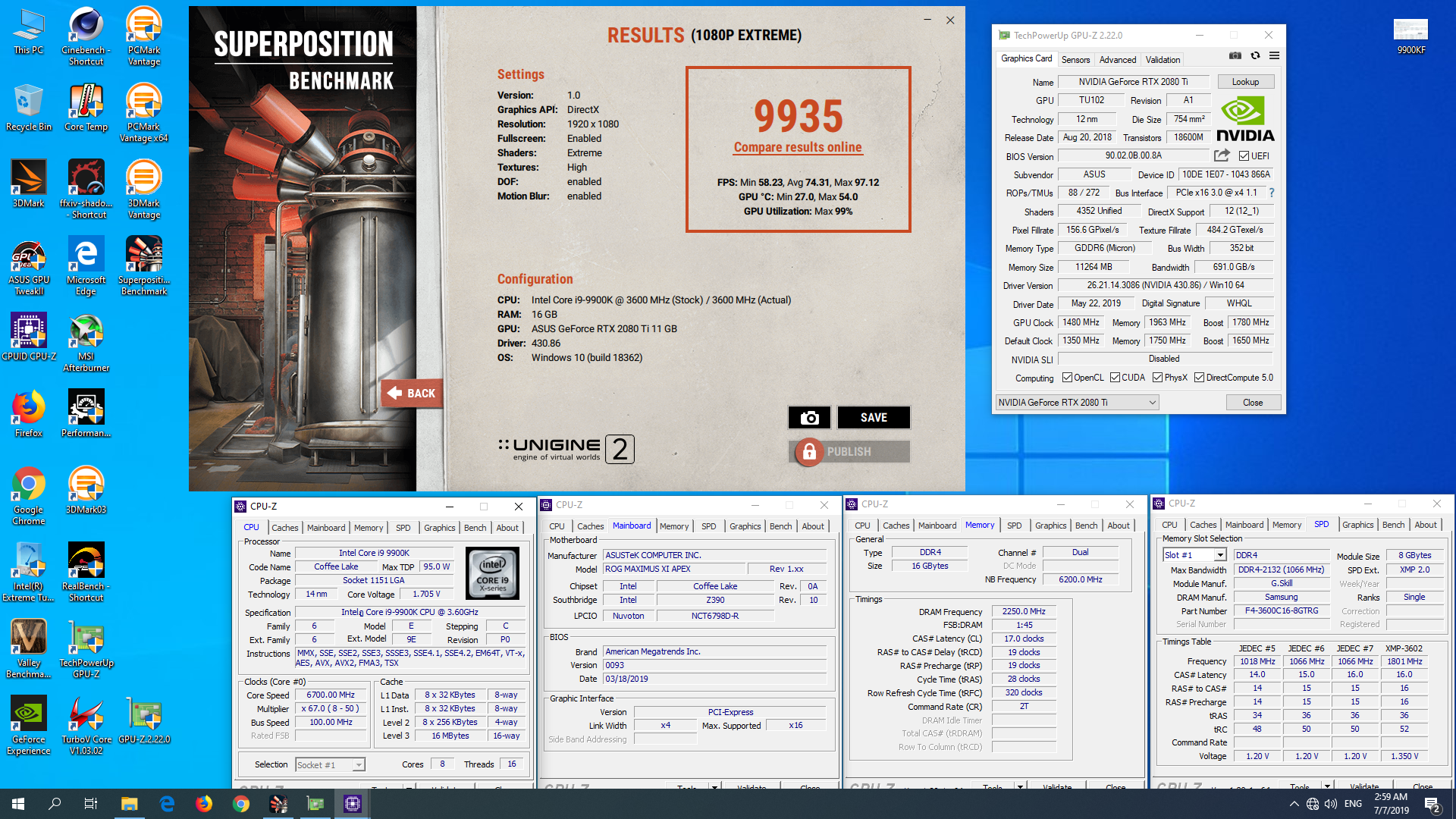Select CPU tab in Mainboard CPU-Z window

click(557, 526)
